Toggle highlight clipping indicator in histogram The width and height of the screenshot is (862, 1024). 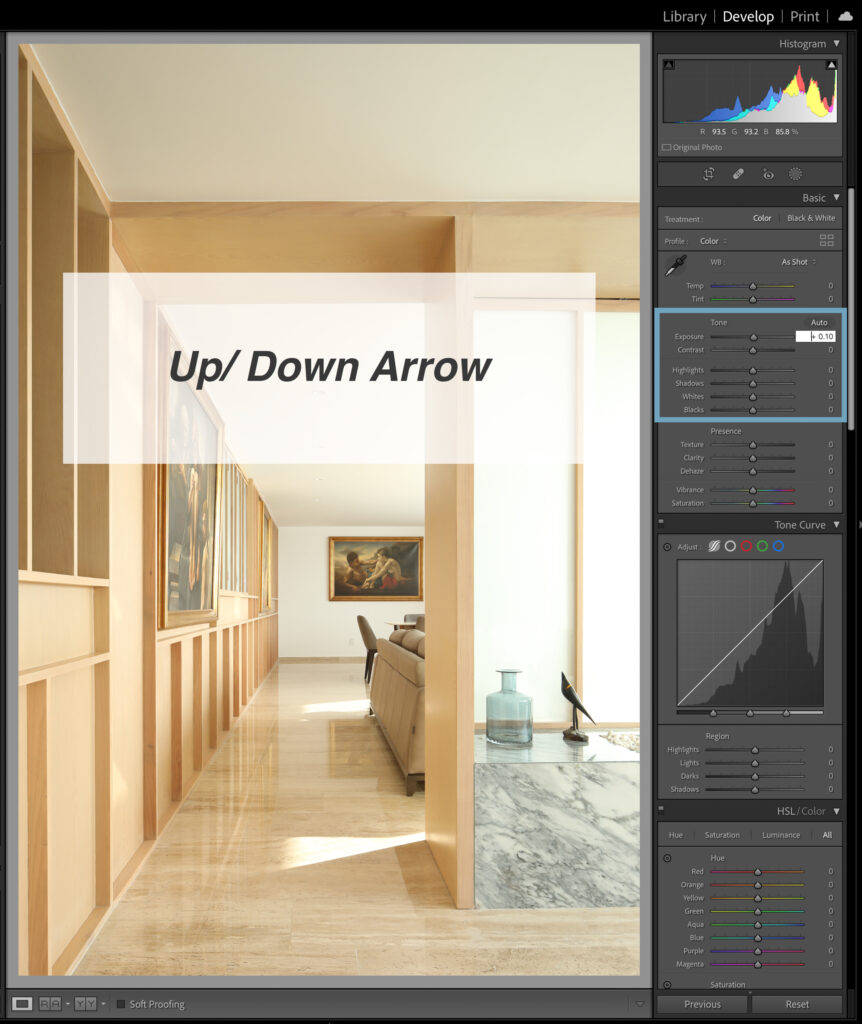pos(831,65)
